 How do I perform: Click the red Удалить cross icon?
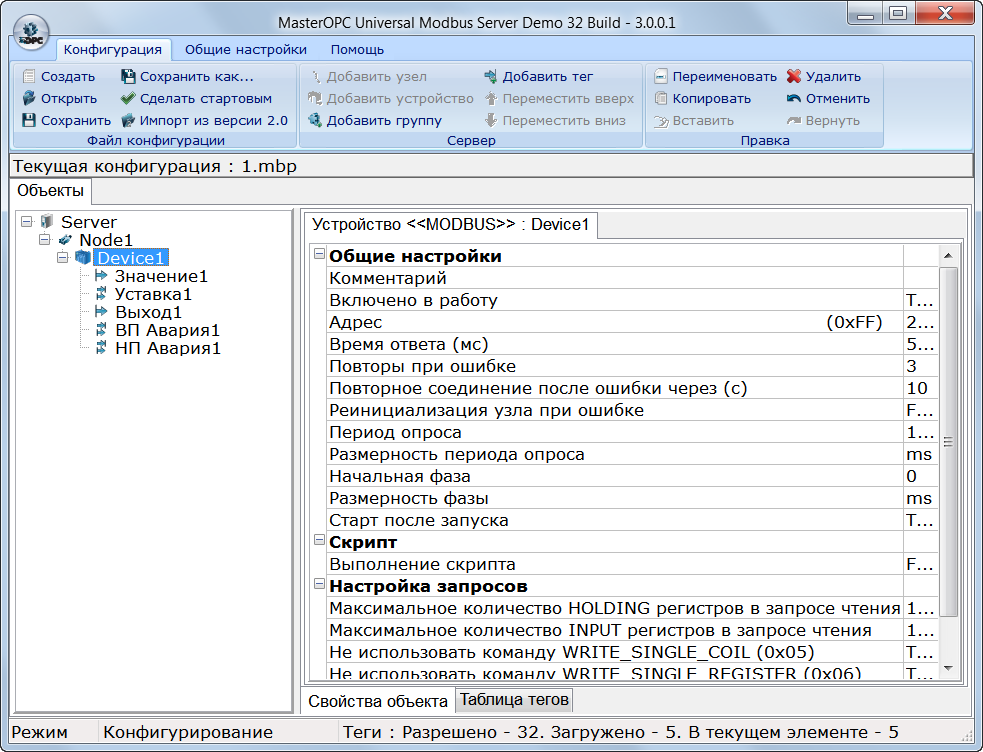pos(794,76)
